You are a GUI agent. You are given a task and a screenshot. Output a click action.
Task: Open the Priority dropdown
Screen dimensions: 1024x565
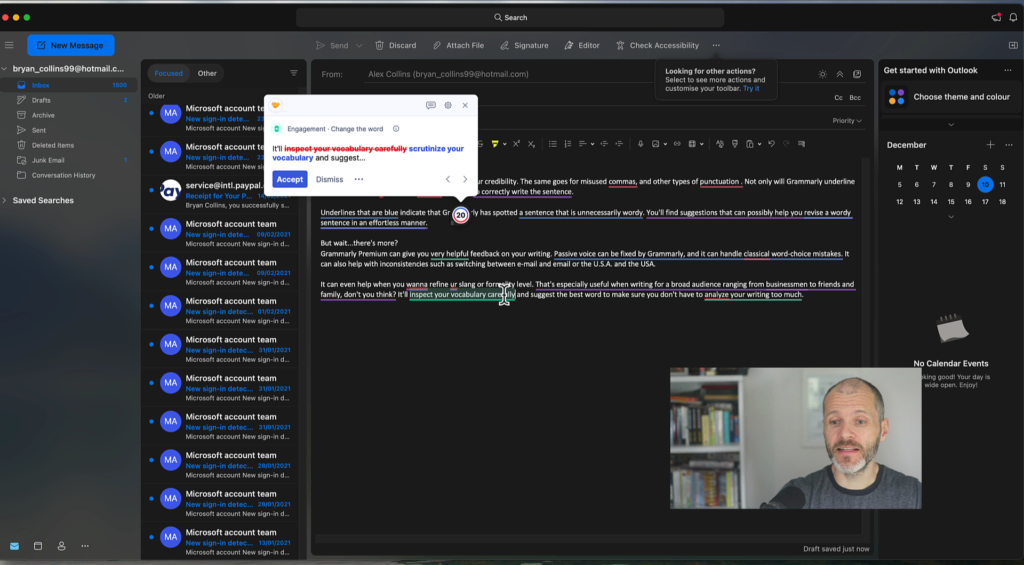tap(847, 121)
